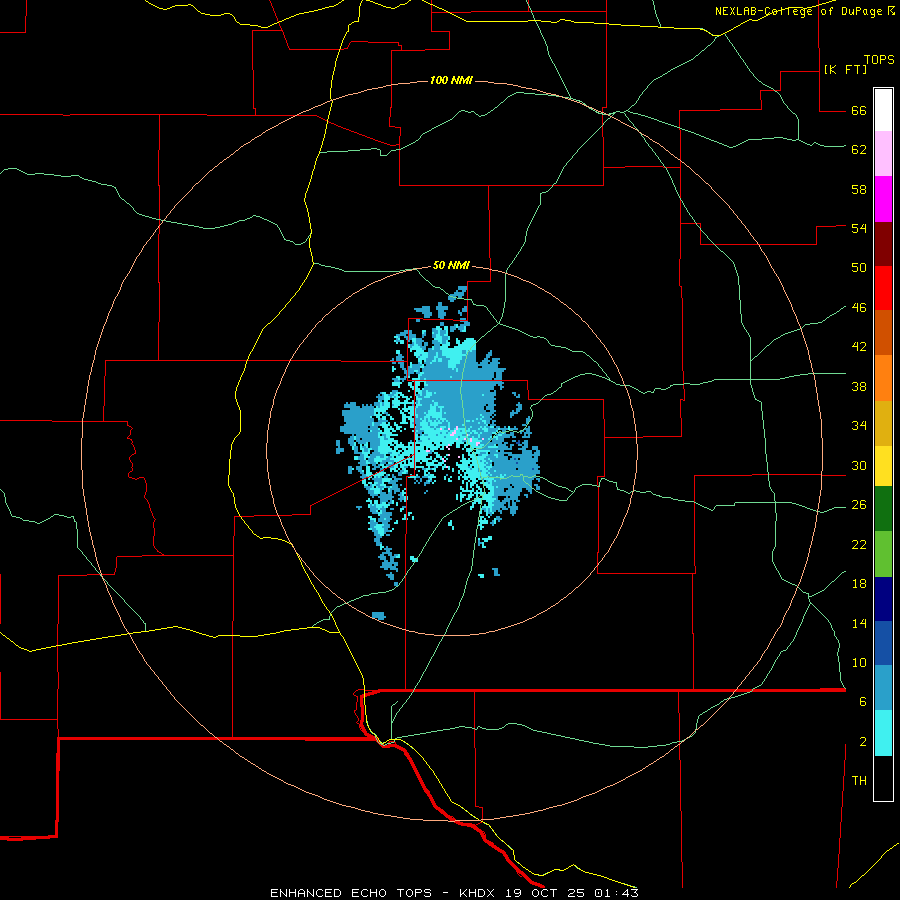This screenshot has width=900, height=900.
Task: Click the navy blue legend swatch
Action: click(x=883, y=599)
